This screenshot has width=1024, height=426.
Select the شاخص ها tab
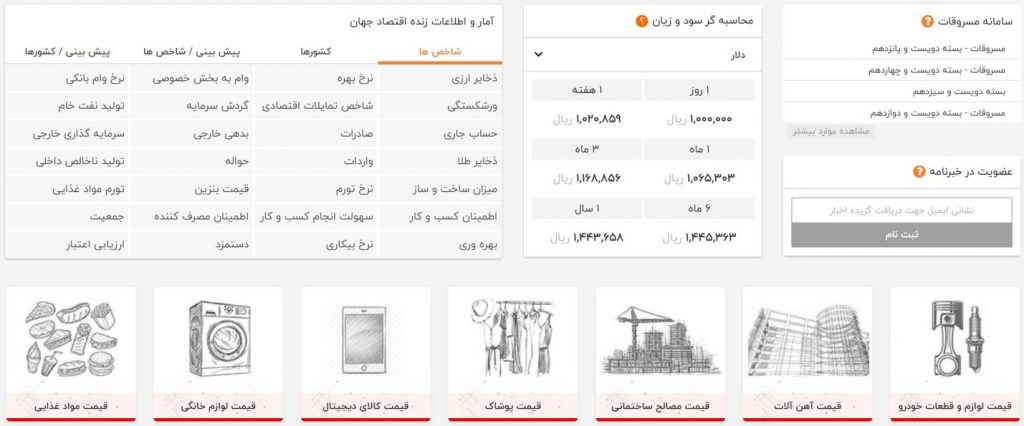tap(440, 52)
